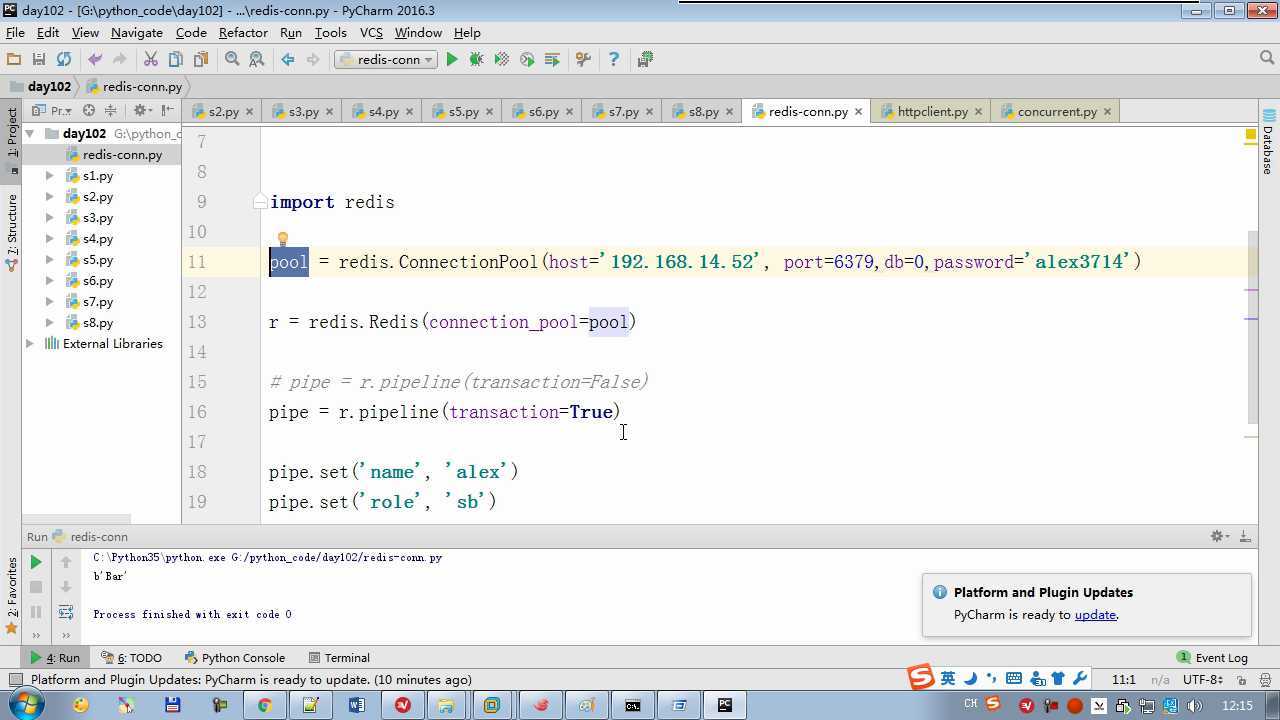Run redis-conn with the green play icon
Image resolution: width=1280 pixels, height=720 pixels.
(452, 60)
